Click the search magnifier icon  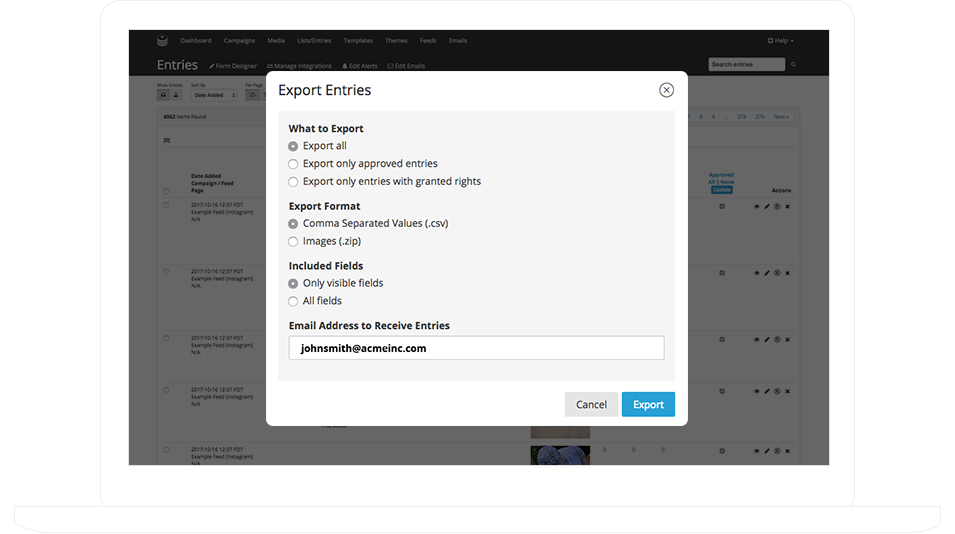[x=794, y=65]
